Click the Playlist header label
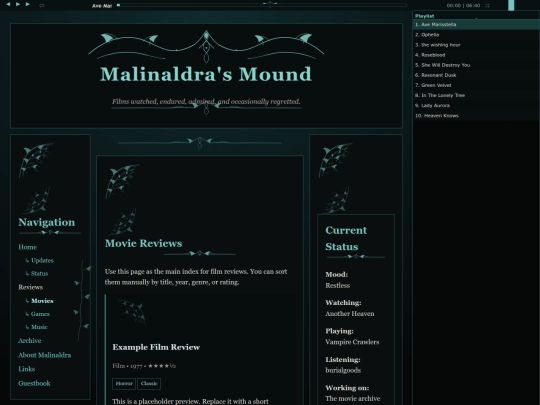The image size is (540, 405). 424,16
